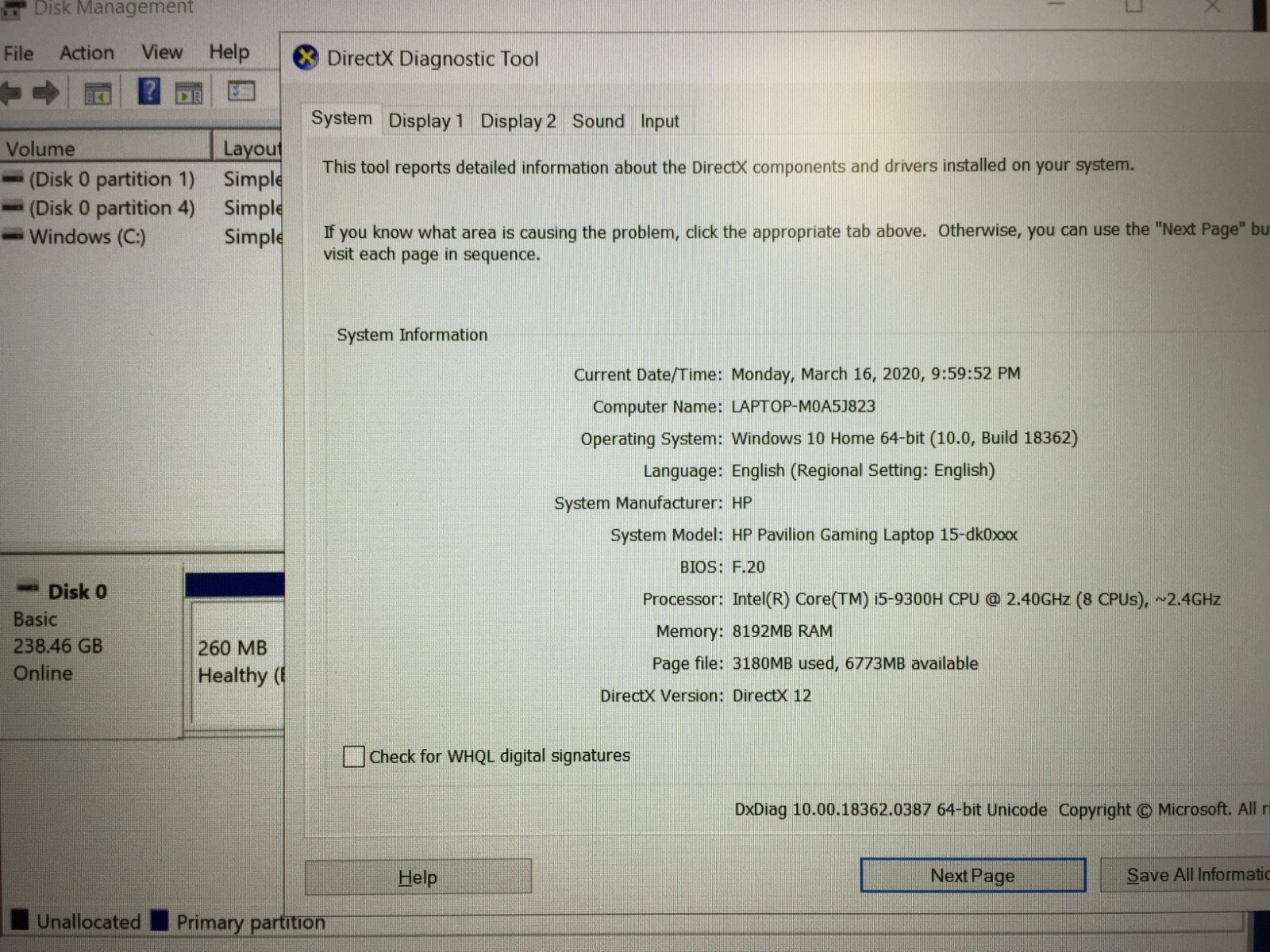
Task: Click the System Manufacturer value HP
Action: [x=741, y=503]
